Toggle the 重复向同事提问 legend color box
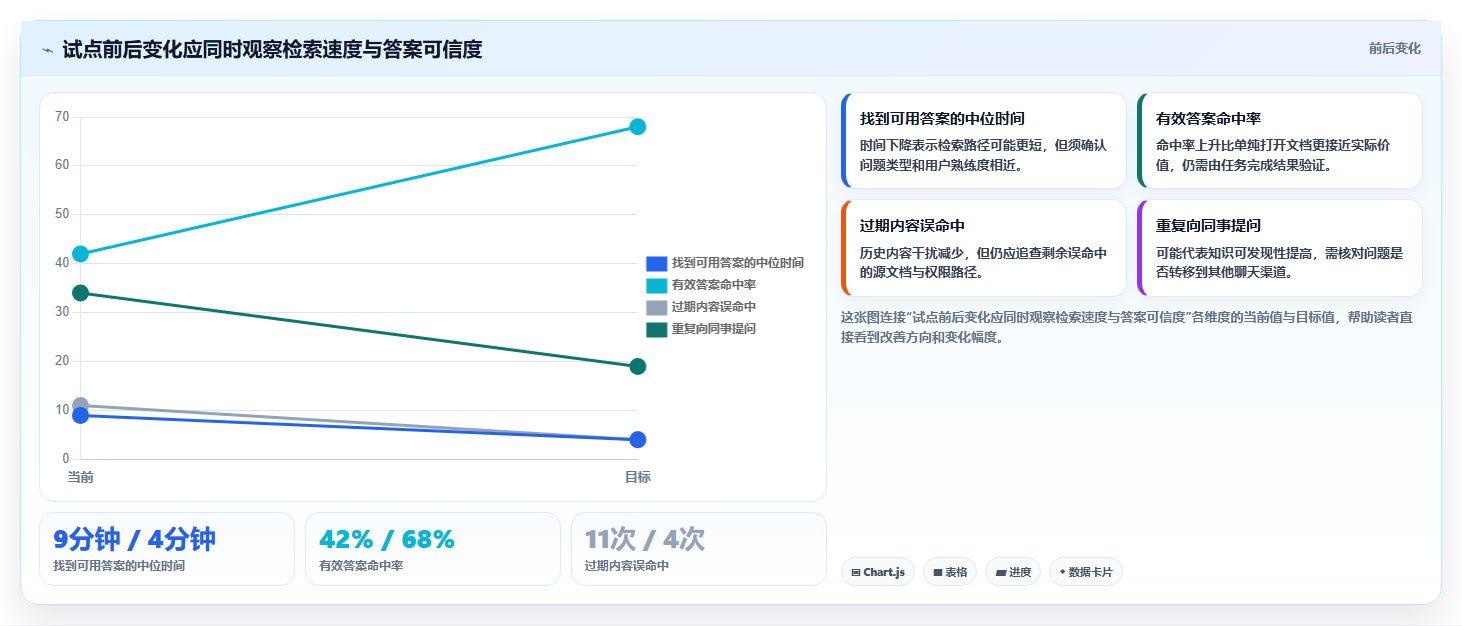The height and width of the screenshot is (626, 1462). coord(656,329)
